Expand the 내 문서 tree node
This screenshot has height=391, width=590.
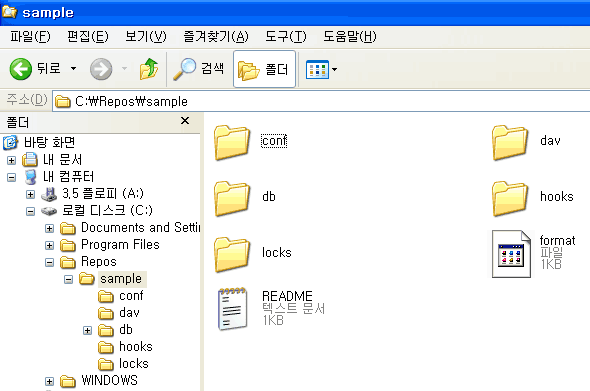(x=11, y=161)
